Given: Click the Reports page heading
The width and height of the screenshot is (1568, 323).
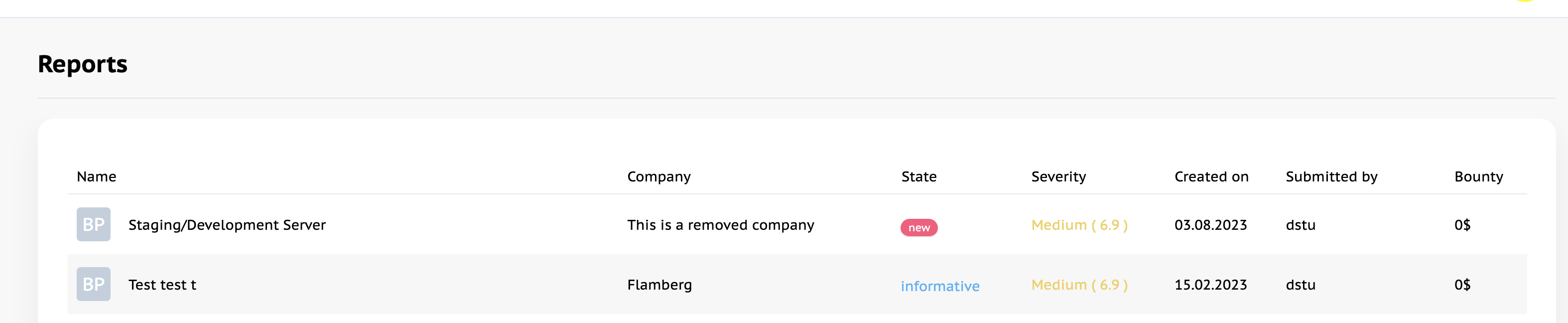Looking at the screenshot, I should 83,64.
